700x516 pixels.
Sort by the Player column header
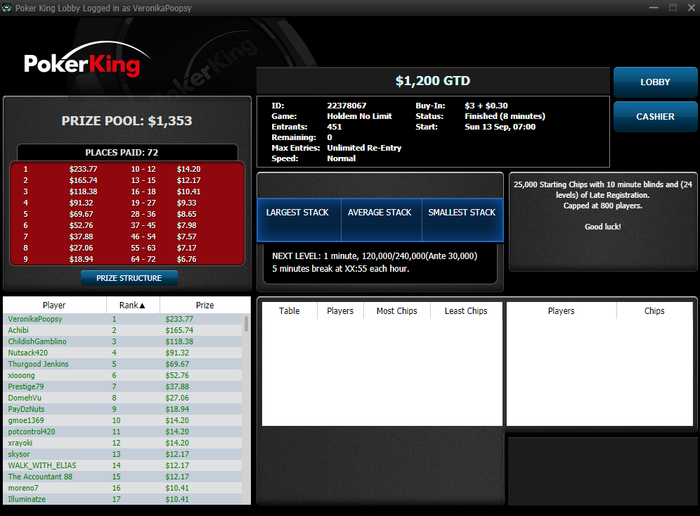tap(54, 305)
